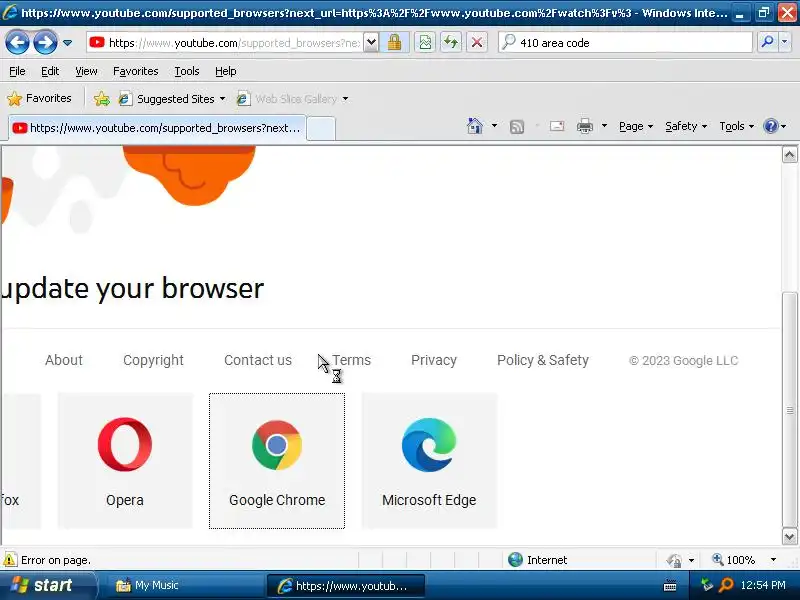Add page to Favorites bar icon
This screenshot has height=600, width=800.
point(102,98)
